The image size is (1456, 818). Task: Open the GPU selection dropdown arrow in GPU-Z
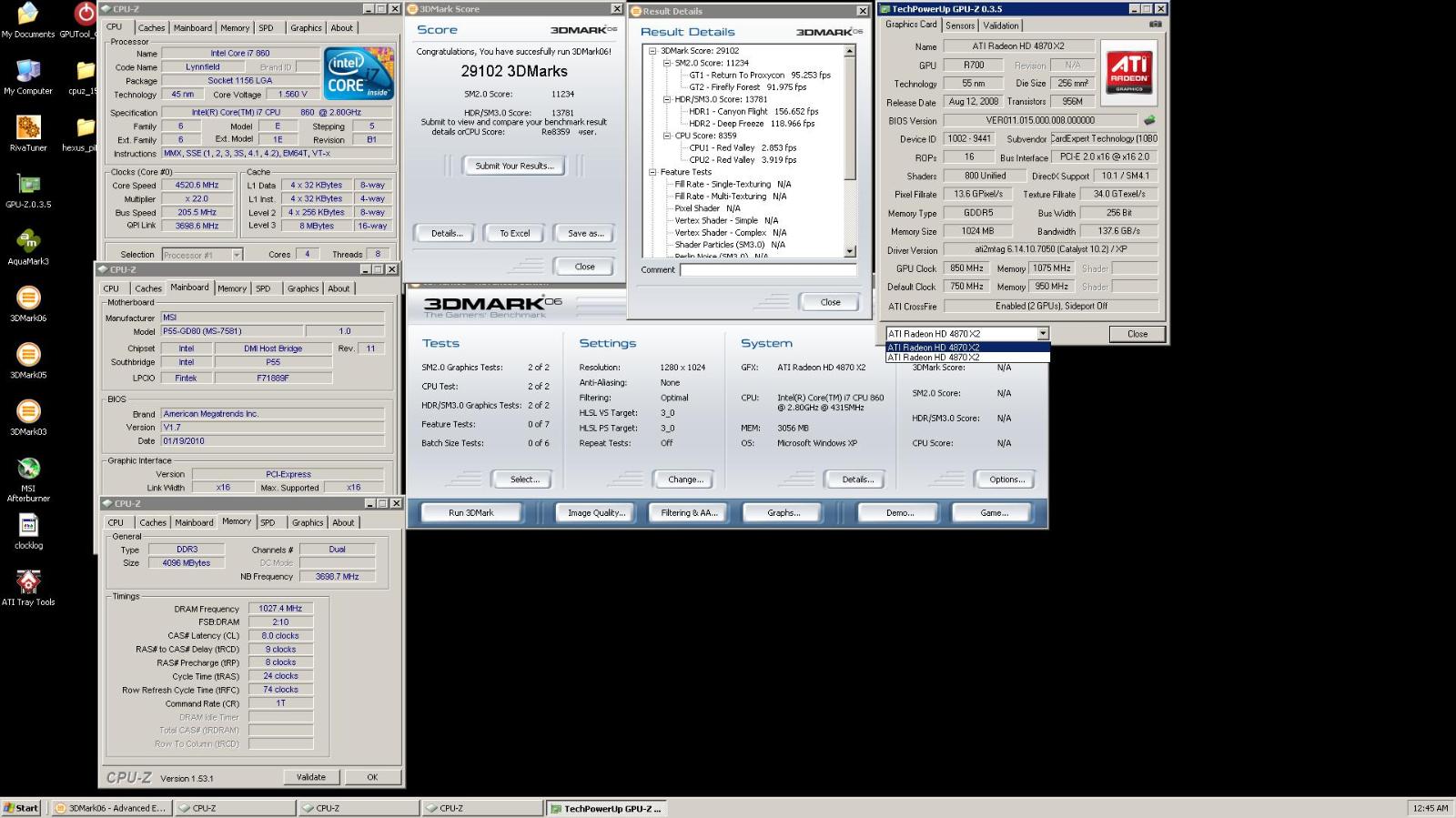coord(1043,334)
